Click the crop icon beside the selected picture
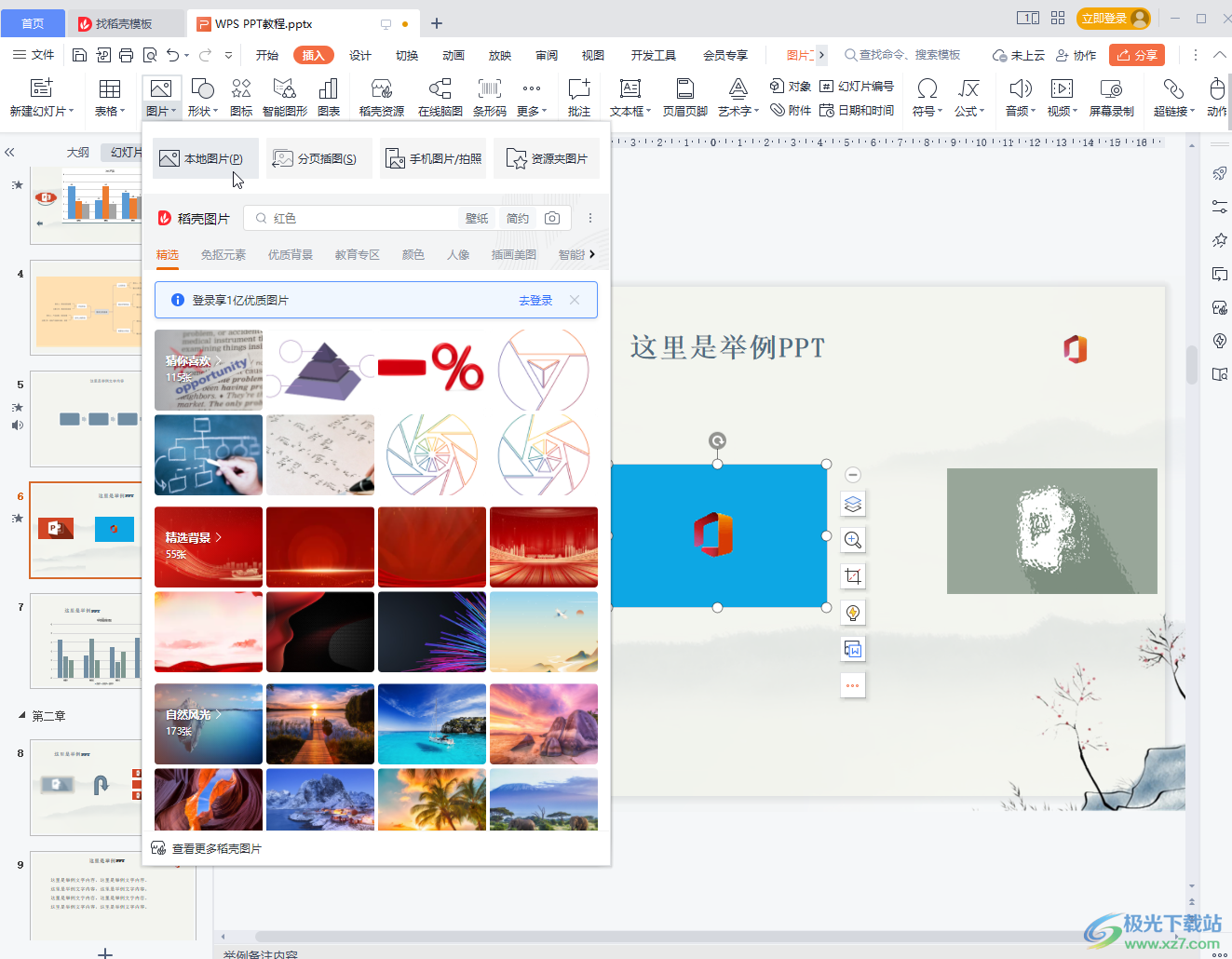1232x959 pixels. point(853,576)
